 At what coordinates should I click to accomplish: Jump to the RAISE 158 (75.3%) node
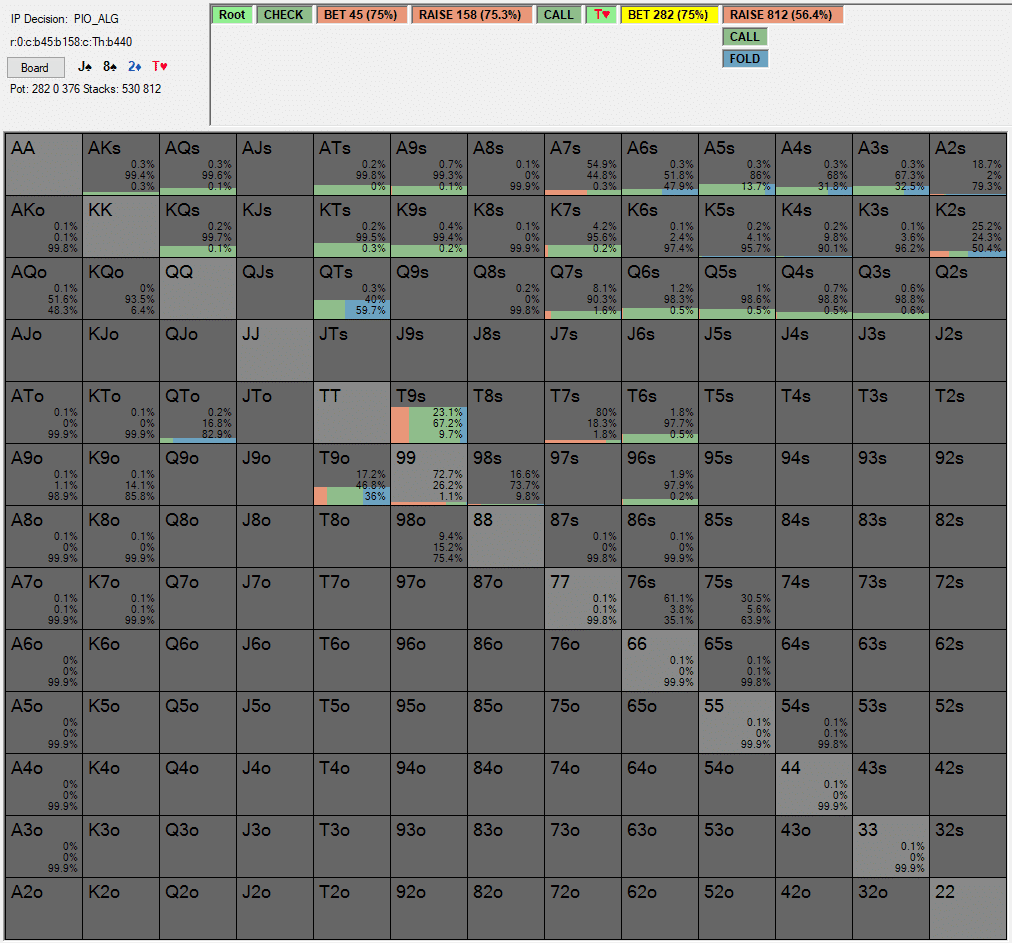click(470, 15)
